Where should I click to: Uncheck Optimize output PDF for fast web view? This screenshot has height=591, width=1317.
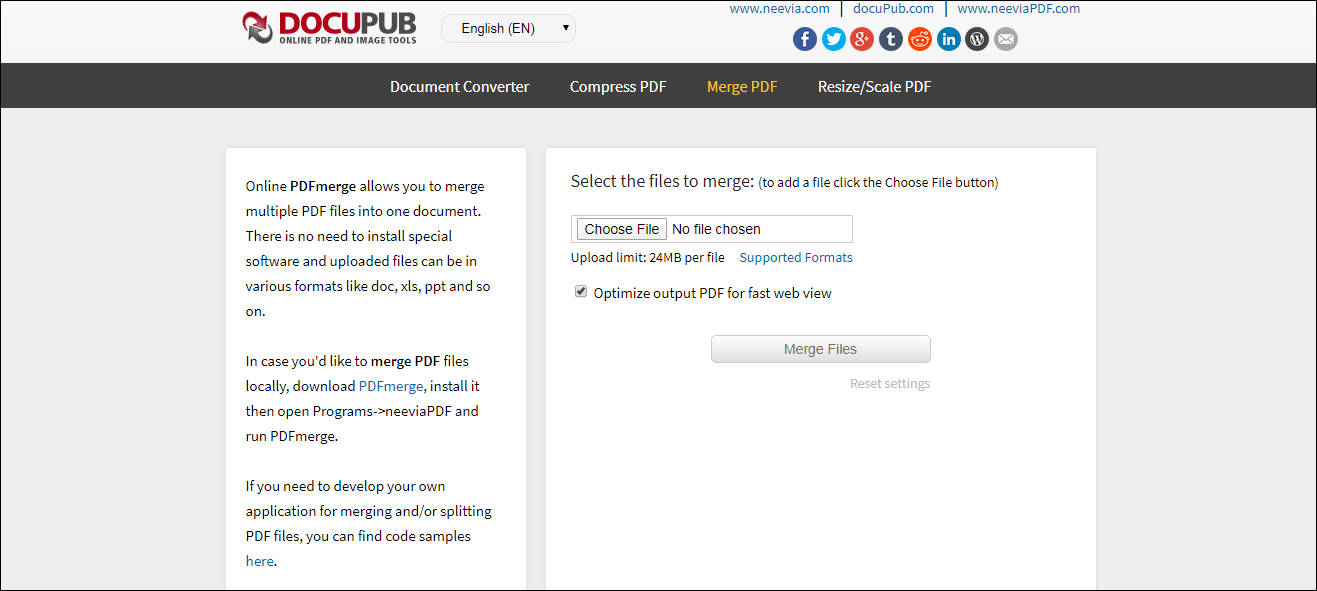point(581,292)
